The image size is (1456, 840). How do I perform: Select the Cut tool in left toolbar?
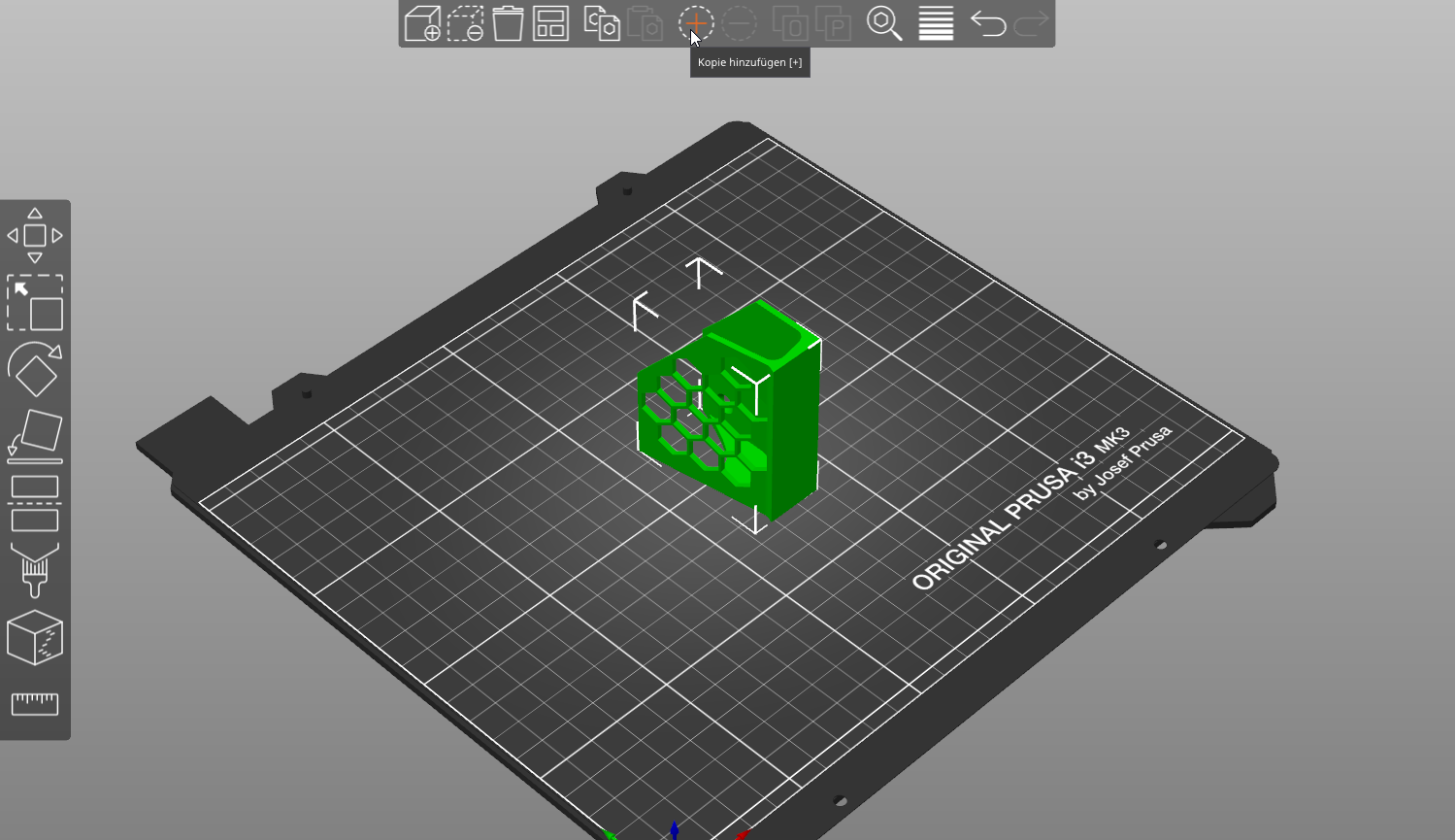click(x=35, y=503)
